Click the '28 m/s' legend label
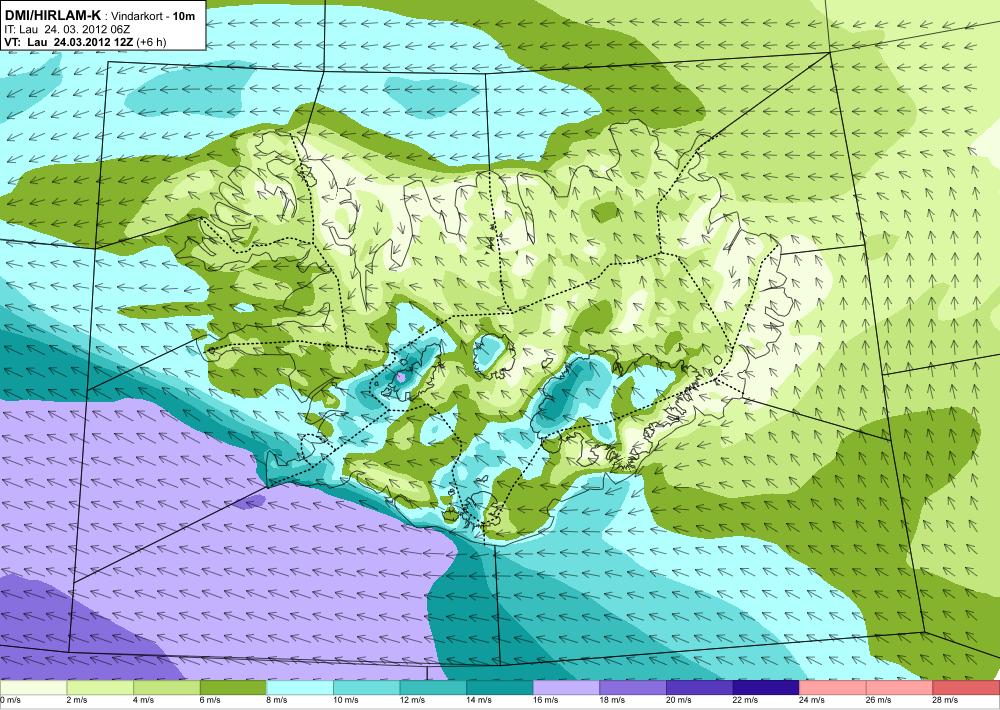This screenshot has height=710, width=1000. (945, 700)
